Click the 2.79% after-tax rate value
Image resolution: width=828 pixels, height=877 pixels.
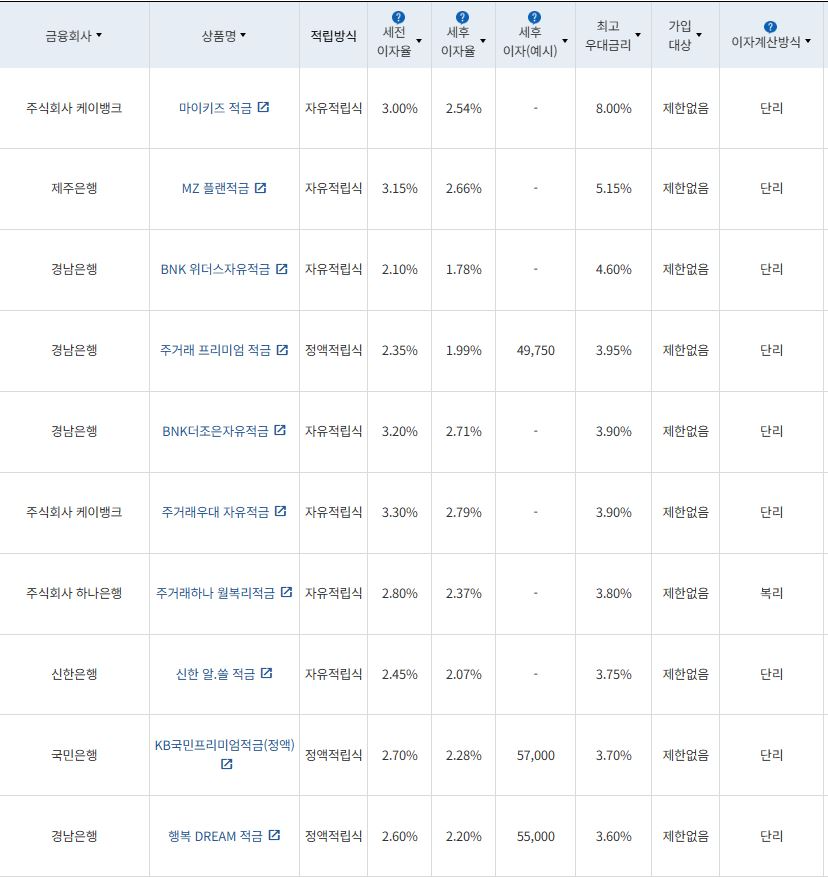[x=463, y=512]
